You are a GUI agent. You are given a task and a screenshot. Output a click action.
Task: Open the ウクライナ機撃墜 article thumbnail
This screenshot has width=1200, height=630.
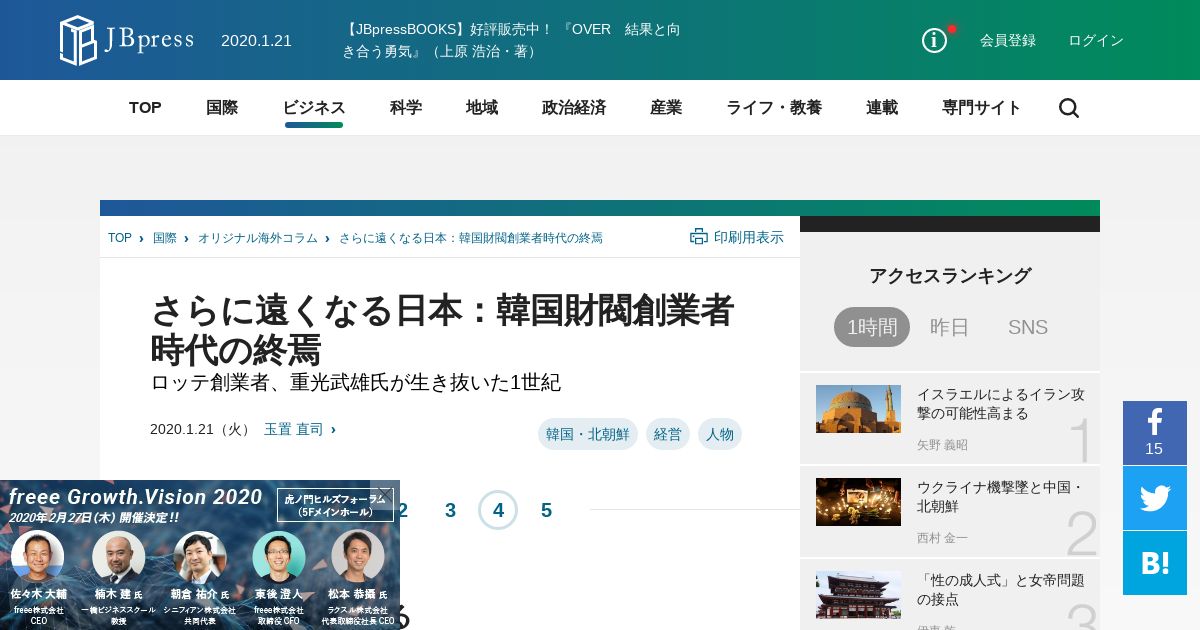[x=858, y=502]
